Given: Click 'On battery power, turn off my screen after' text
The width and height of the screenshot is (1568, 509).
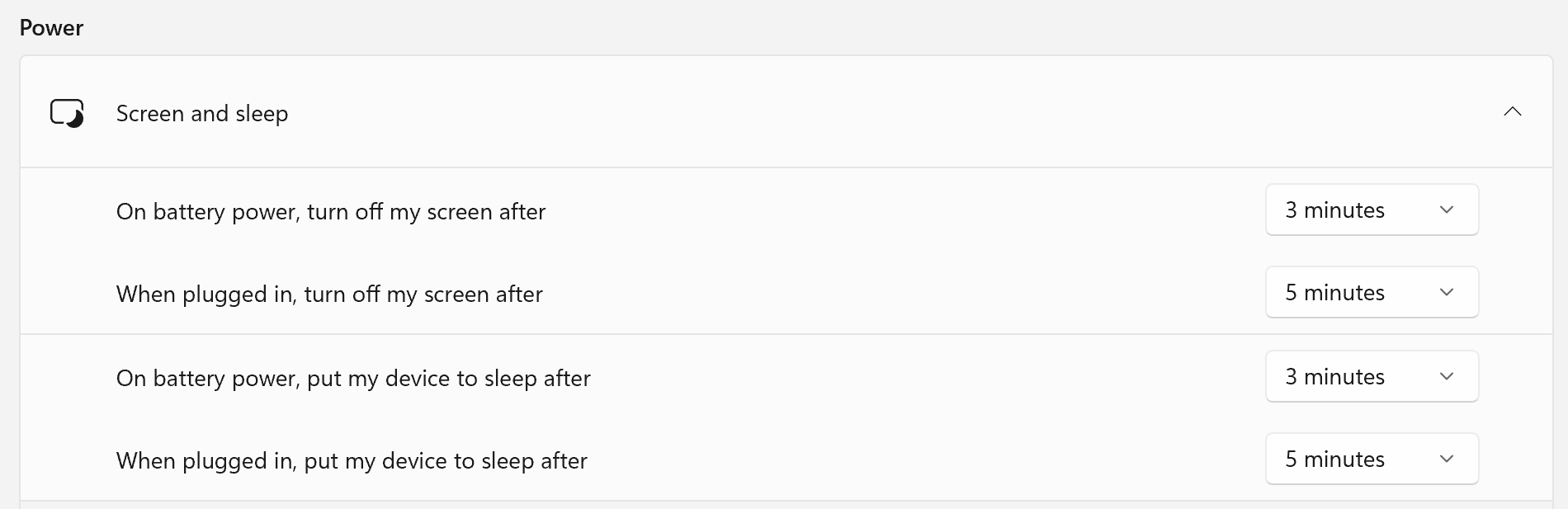Looking at the screenshot, I should tap(330, 212).
